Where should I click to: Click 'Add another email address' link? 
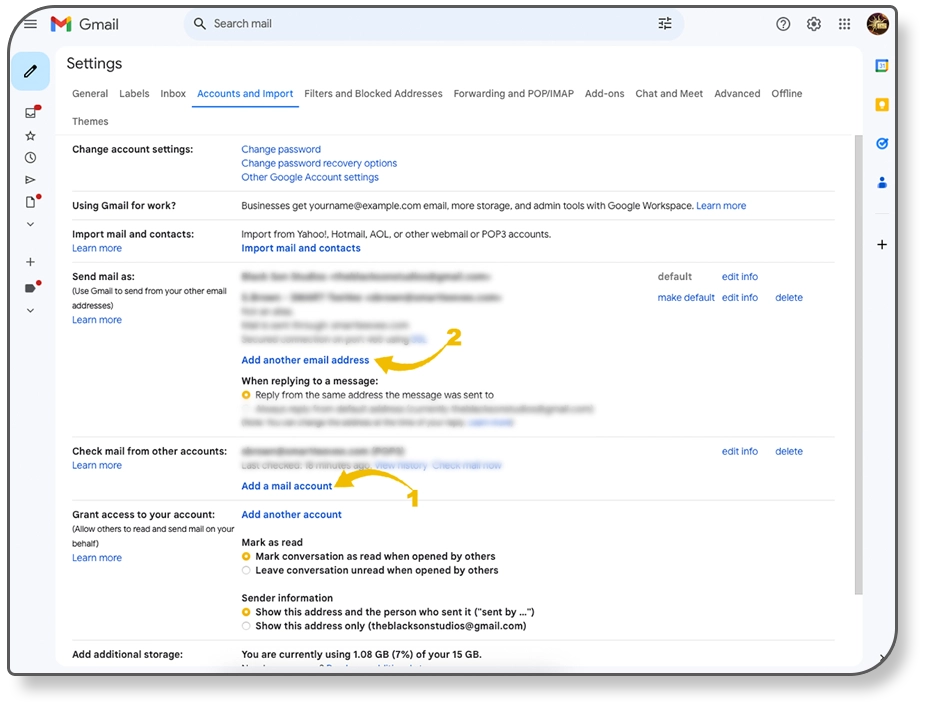tap(305, 360)
